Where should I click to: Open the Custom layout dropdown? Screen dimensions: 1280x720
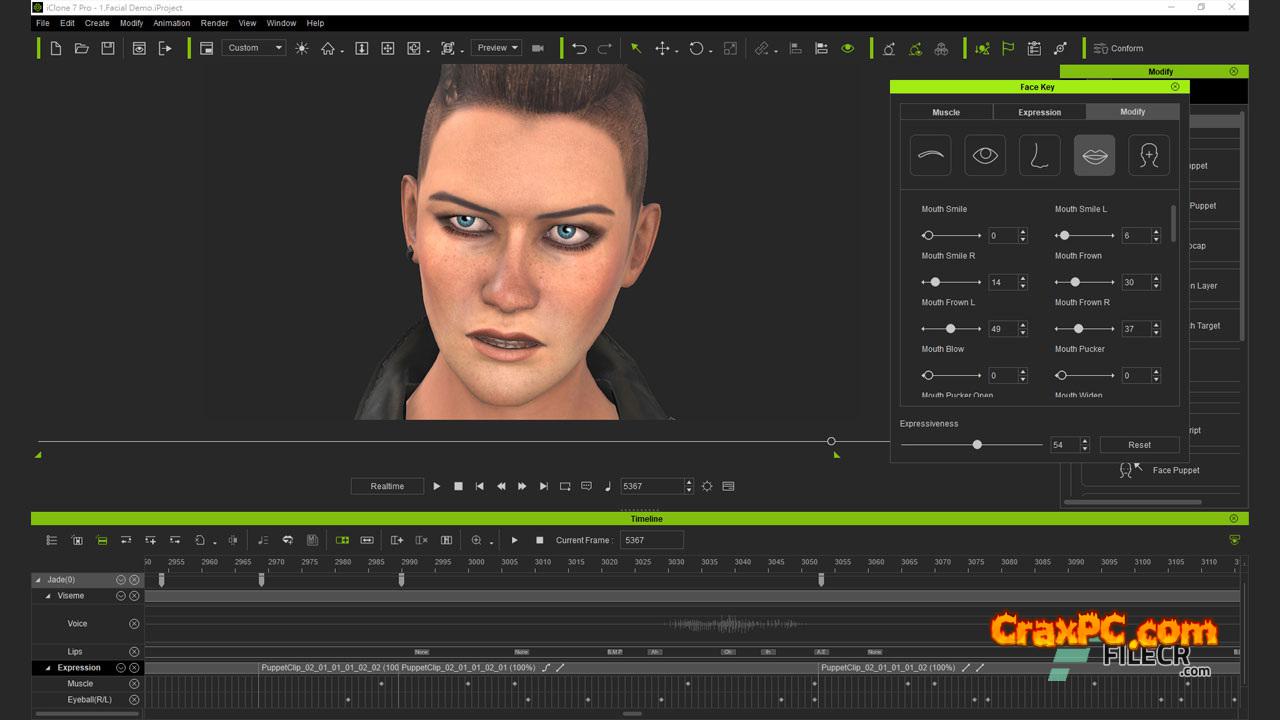tap(254, 48)
